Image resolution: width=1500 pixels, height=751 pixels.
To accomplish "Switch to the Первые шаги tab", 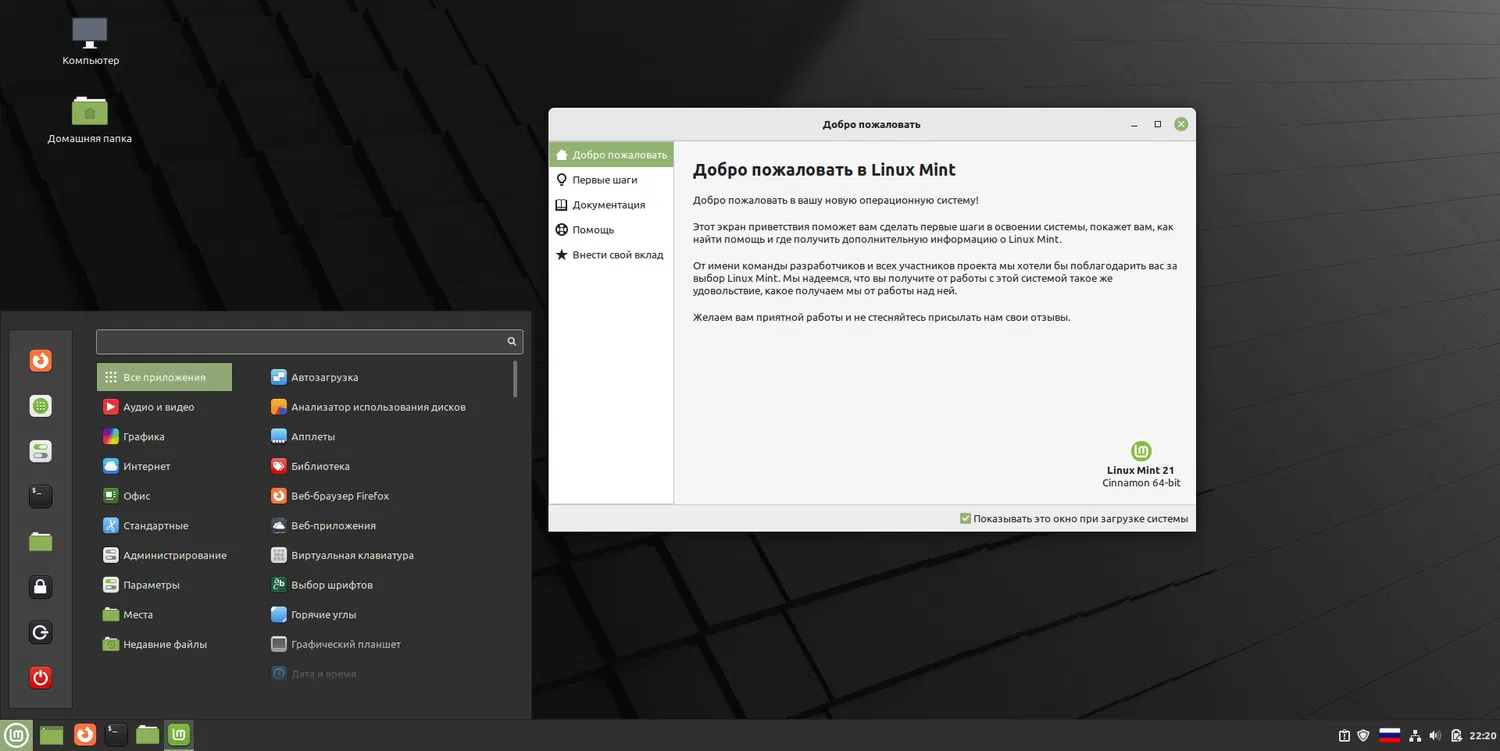I will 611,180.
